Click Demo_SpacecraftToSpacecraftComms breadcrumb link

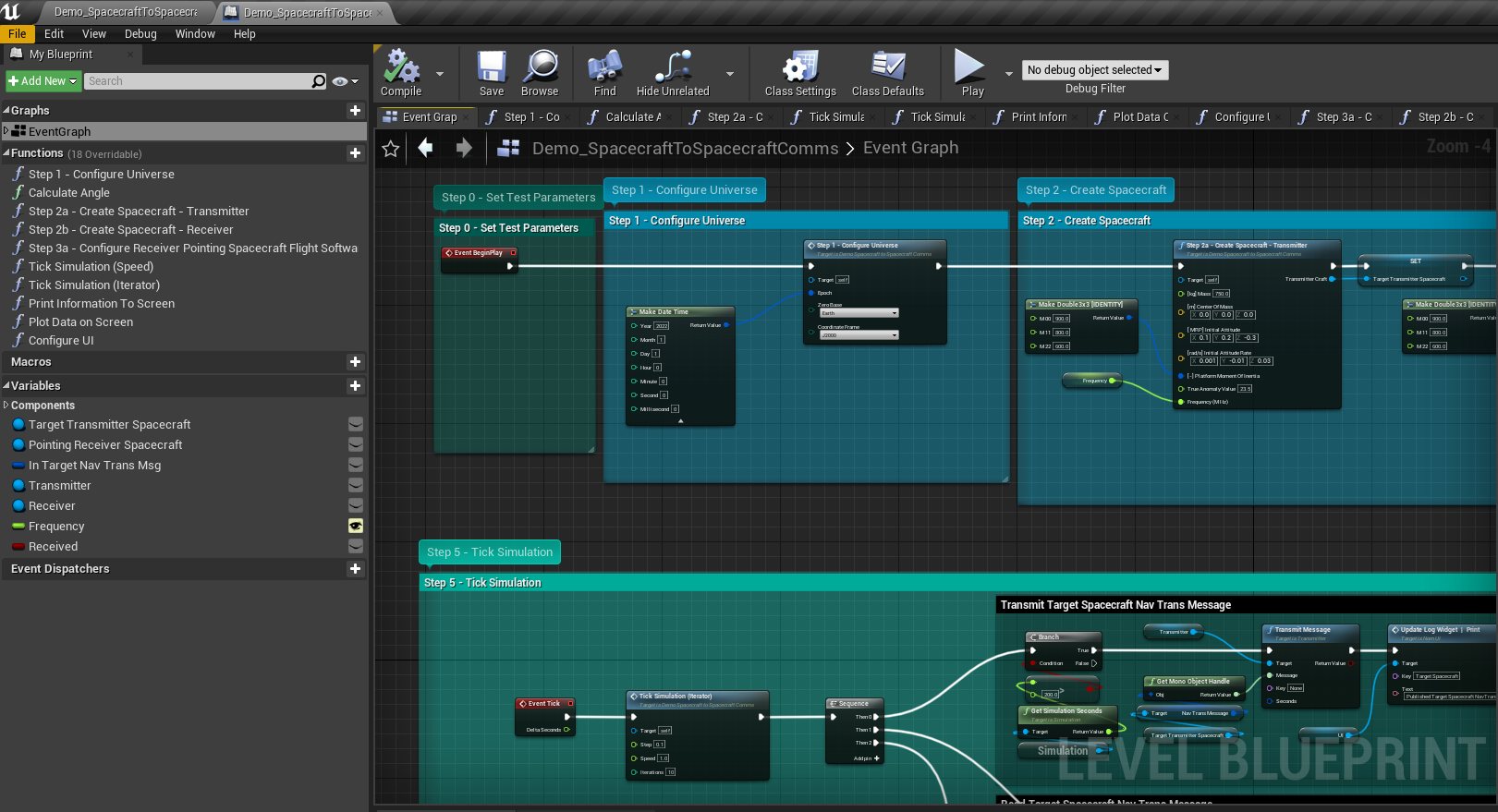[x=686, y=148]
